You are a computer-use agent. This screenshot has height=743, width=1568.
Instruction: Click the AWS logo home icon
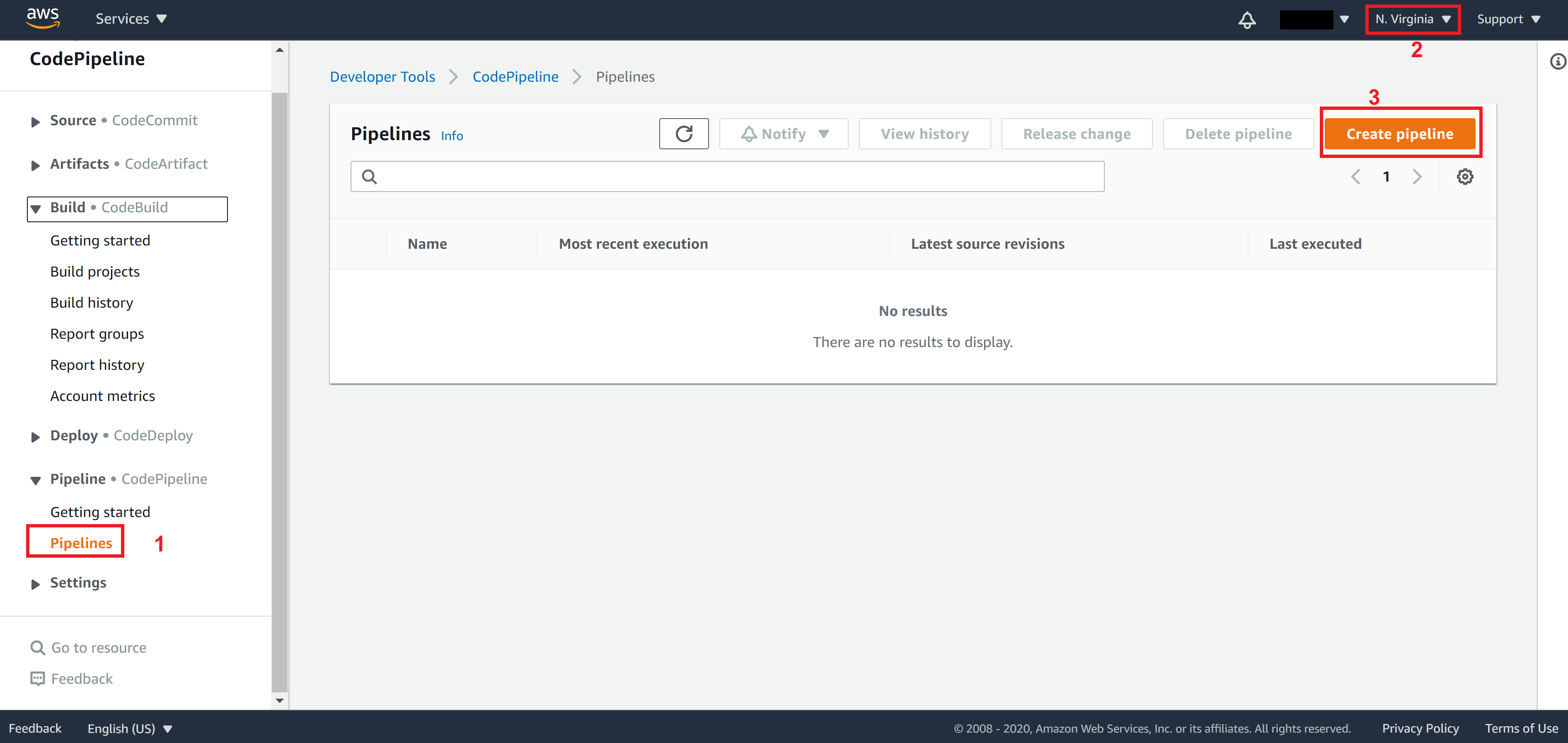click(43, 18)
